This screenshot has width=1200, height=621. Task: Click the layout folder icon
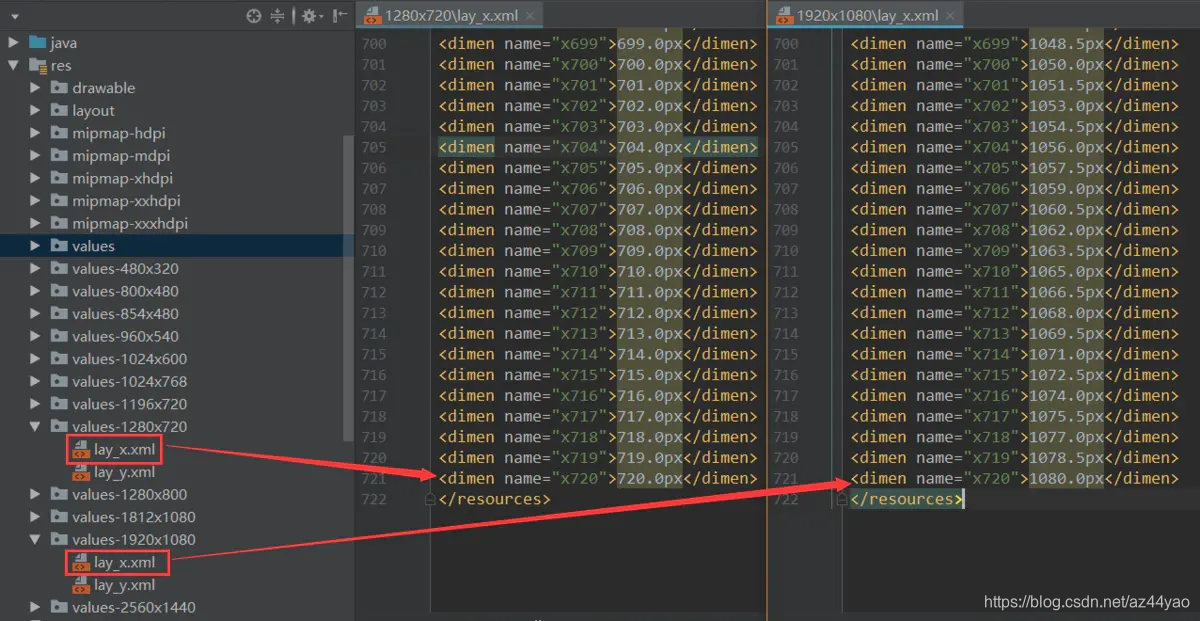59,111
